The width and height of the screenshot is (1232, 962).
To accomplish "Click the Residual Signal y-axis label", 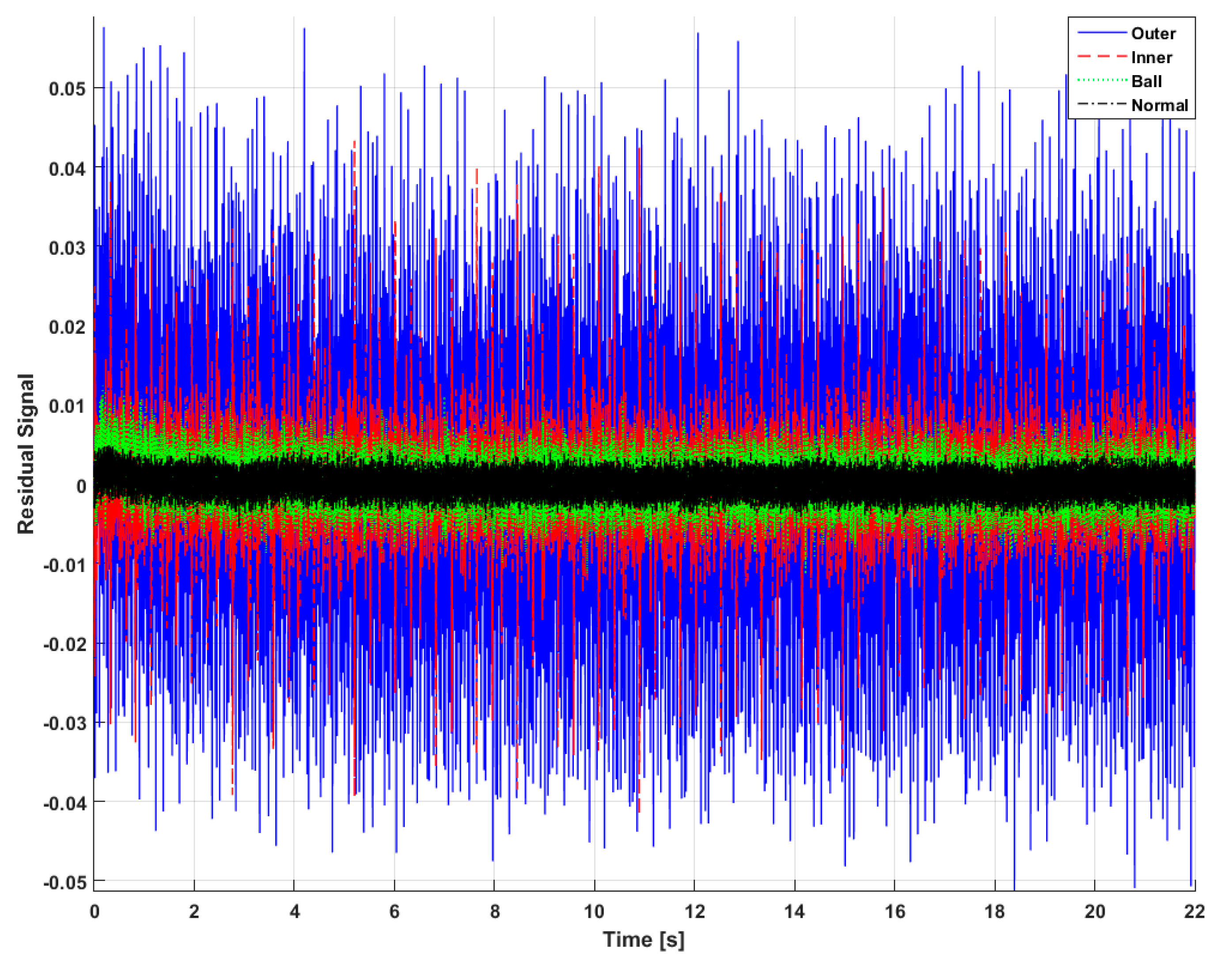I will tap(26, 454).
